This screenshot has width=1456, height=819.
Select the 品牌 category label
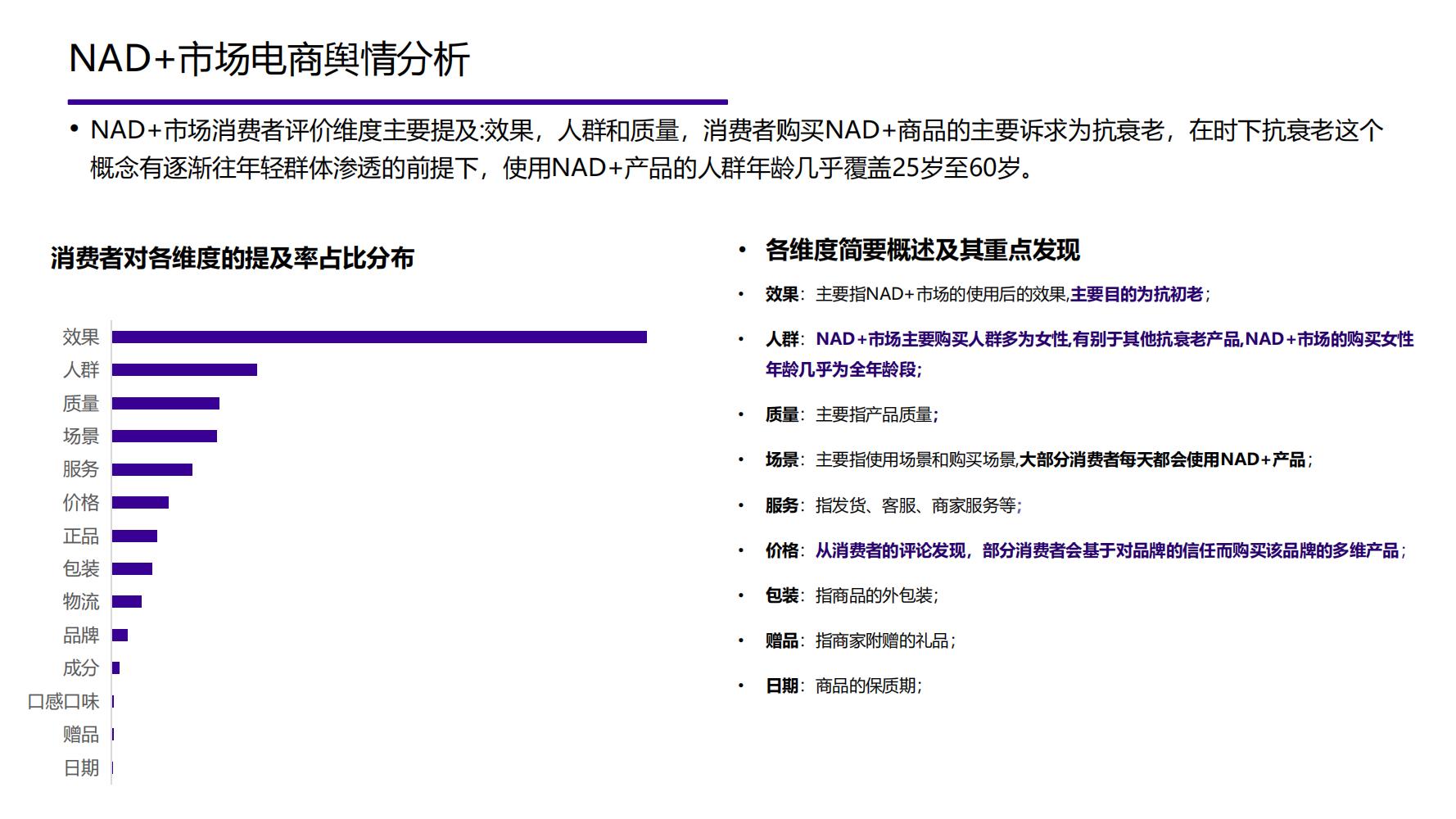[80, 635]
